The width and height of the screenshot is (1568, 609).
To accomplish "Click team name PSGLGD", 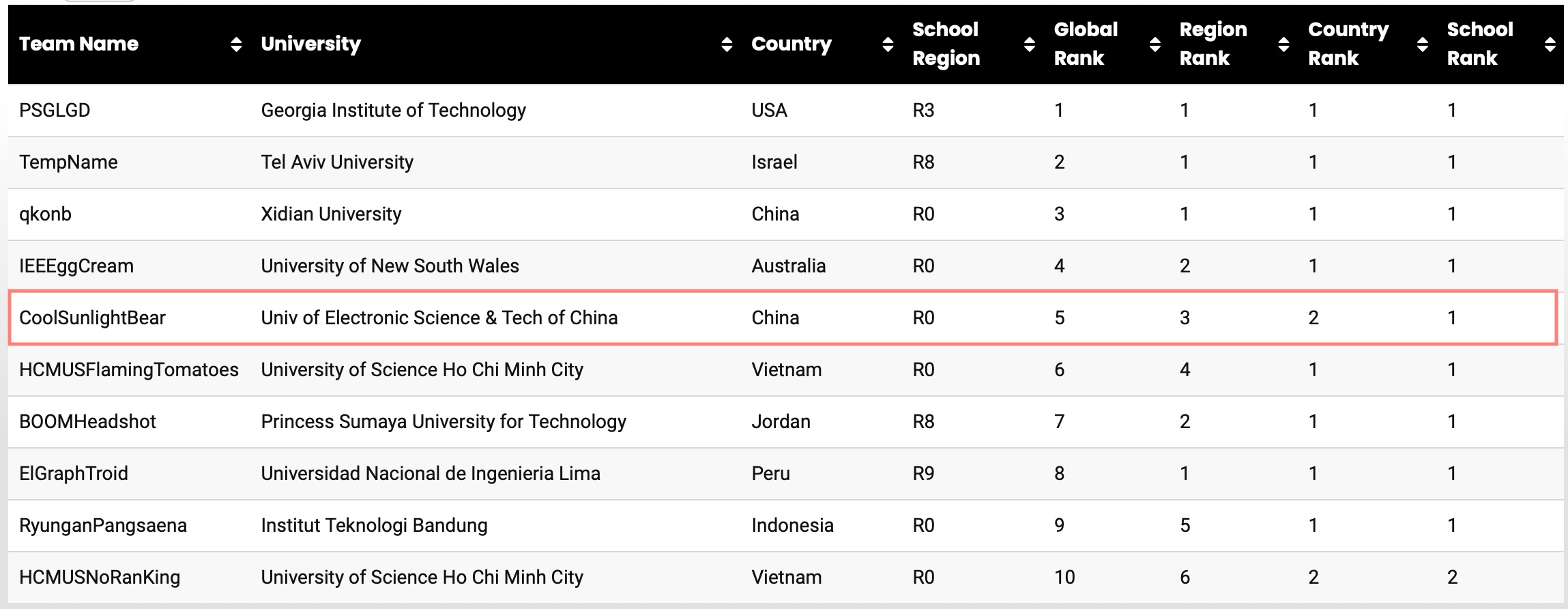I will pos(55,110).
